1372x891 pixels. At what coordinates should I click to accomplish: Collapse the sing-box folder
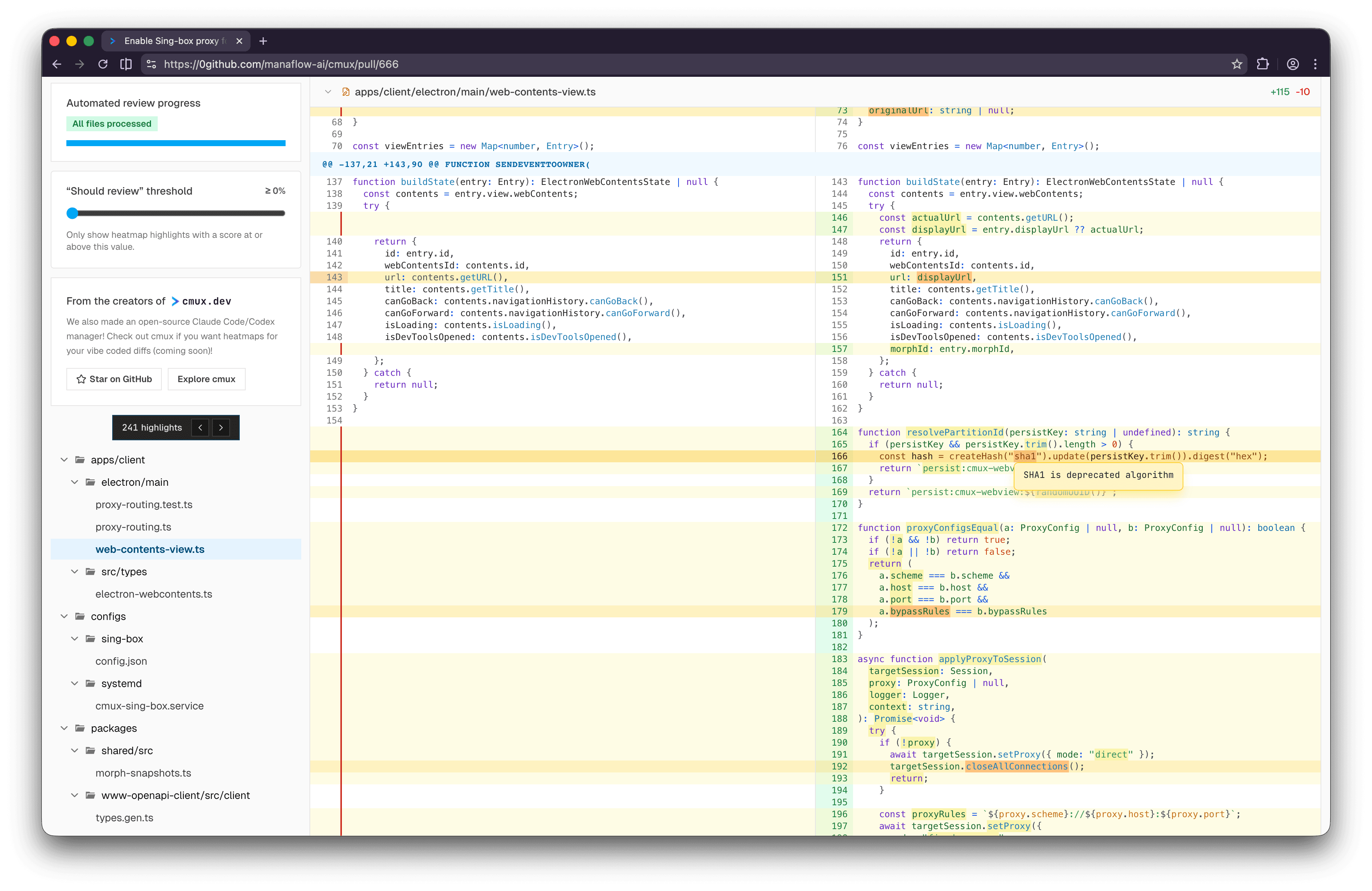(x=74, y=639)
